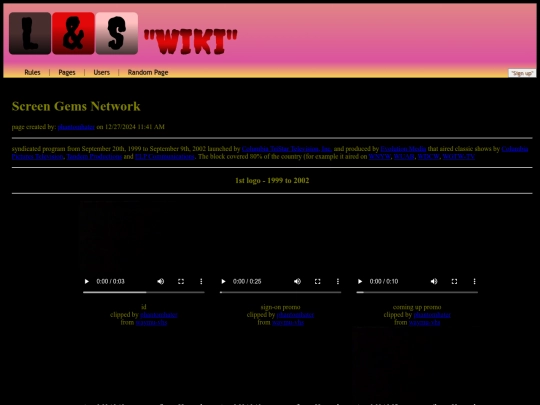Click the Screen Gems Network heading
The image size is (540, 405).
tap(76, 106)
